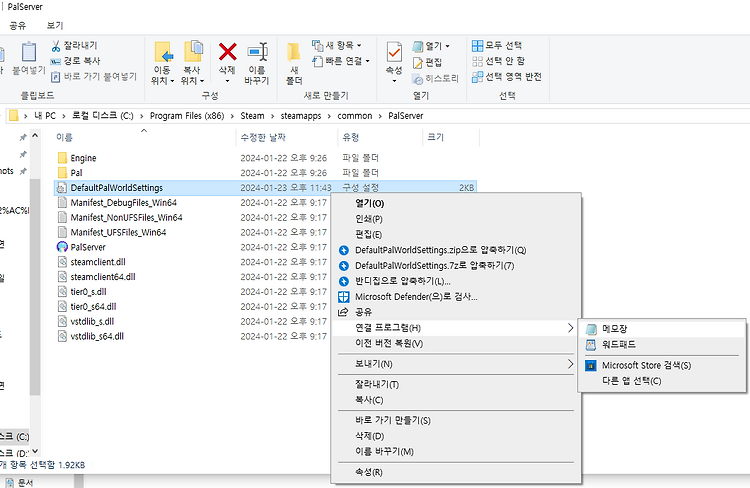The height and width of the screenshot is (488, 750).
Task: Select all (모두 선택) in ribbon
Action: click(x=497, y=45)
